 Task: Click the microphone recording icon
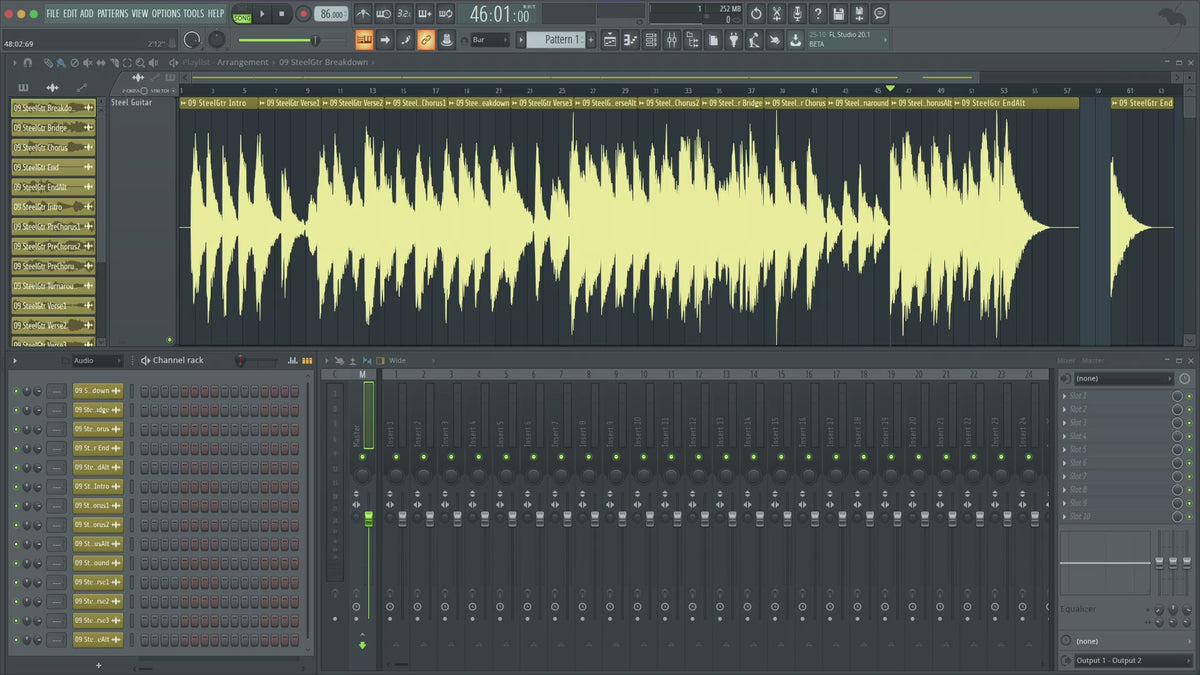coord(797,14)
